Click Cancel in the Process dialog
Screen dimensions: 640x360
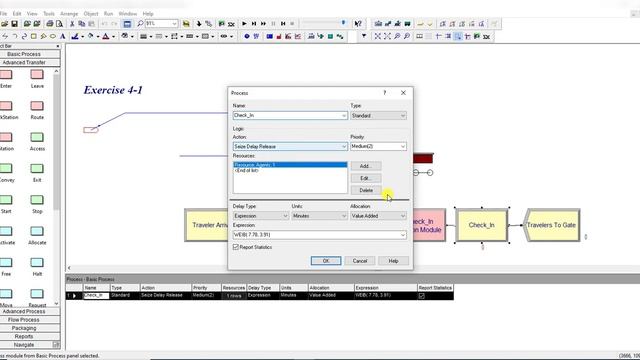click(360, 261)
